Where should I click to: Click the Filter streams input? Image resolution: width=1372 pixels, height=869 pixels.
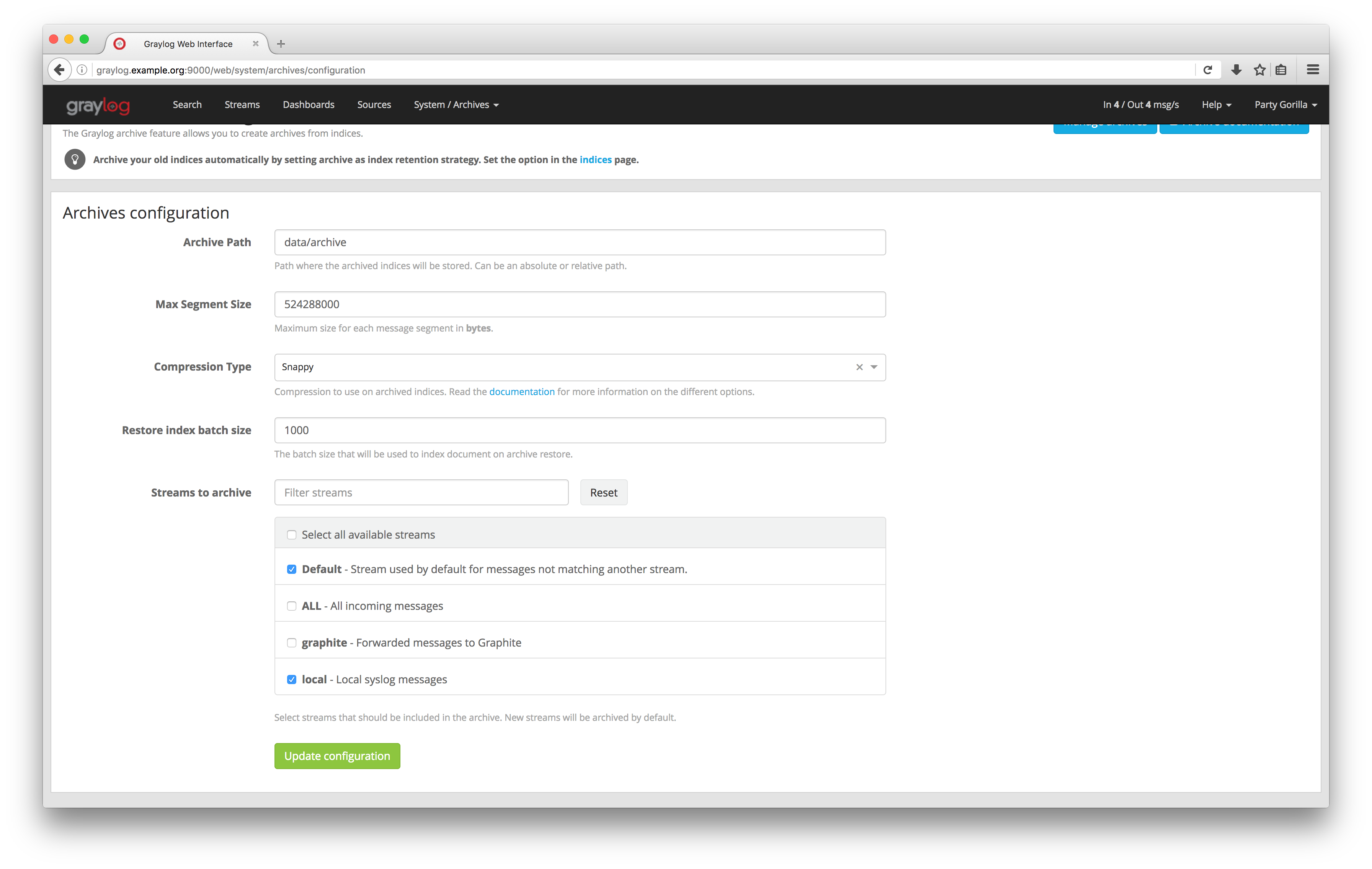(x=421, y=493)
